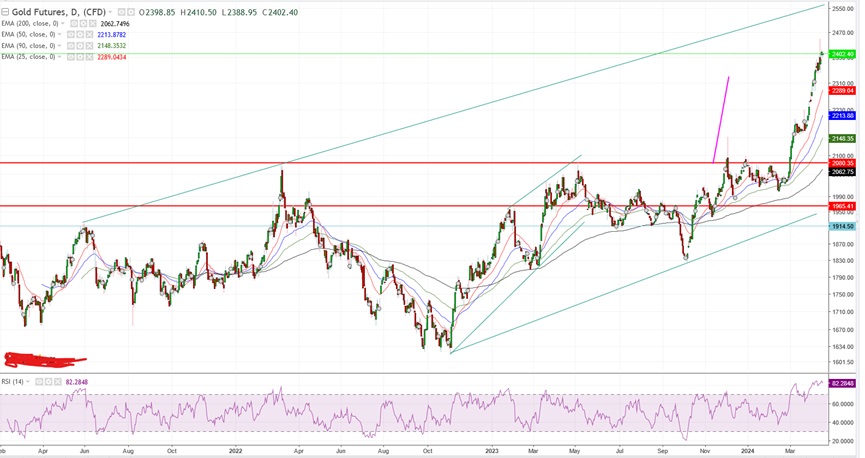Collapse the Gold Futures legend box
This screenshot has height=458, width=865.
(x=4, y=12)
